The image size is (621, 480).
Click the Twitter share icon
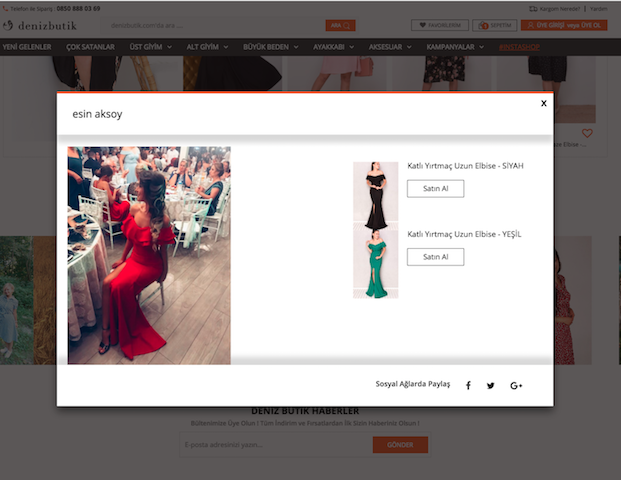pyautogui.click(x=490, y=386)
